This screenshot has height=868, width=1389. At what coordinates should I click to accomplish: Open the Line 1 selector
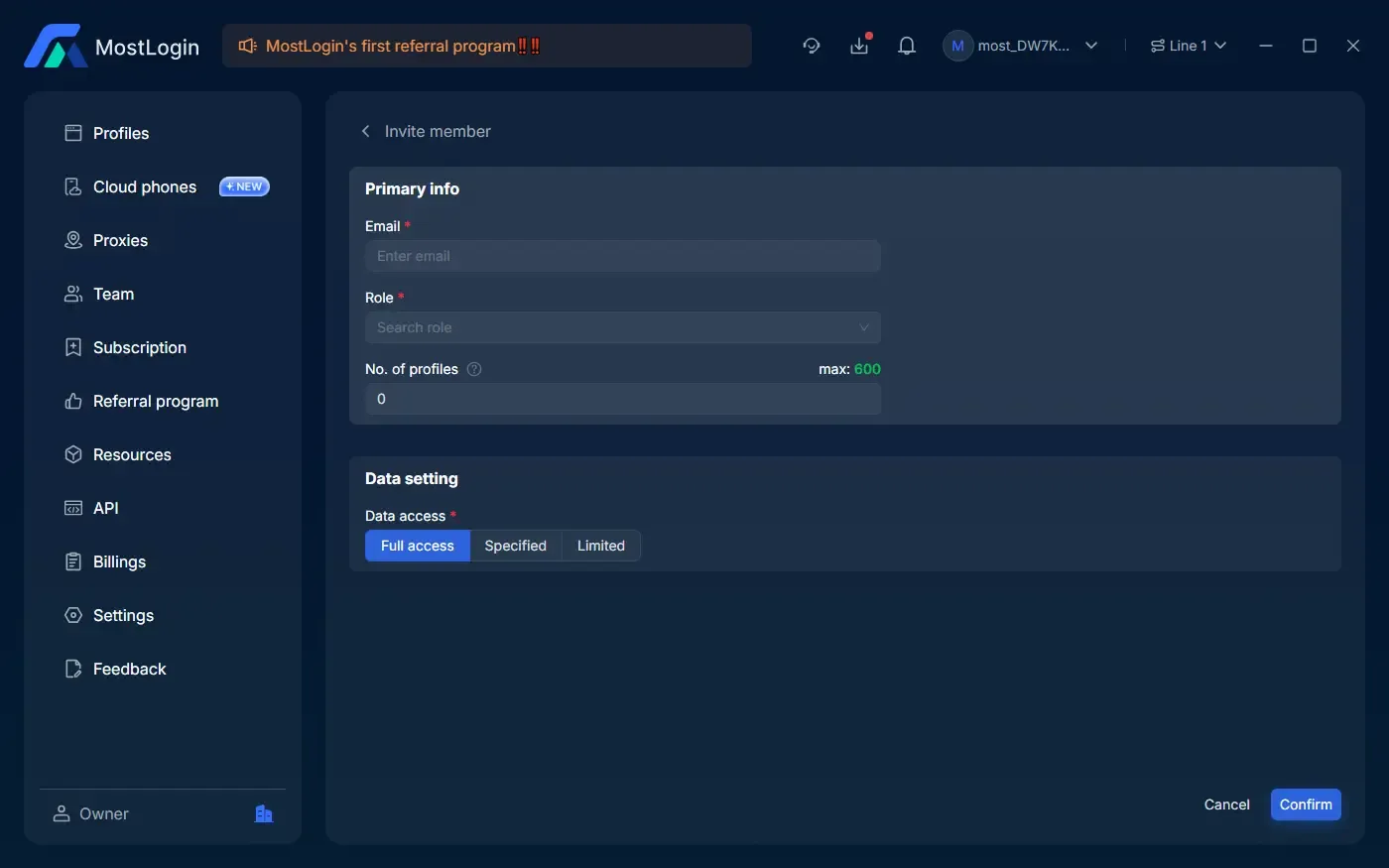click(1188, 46)
